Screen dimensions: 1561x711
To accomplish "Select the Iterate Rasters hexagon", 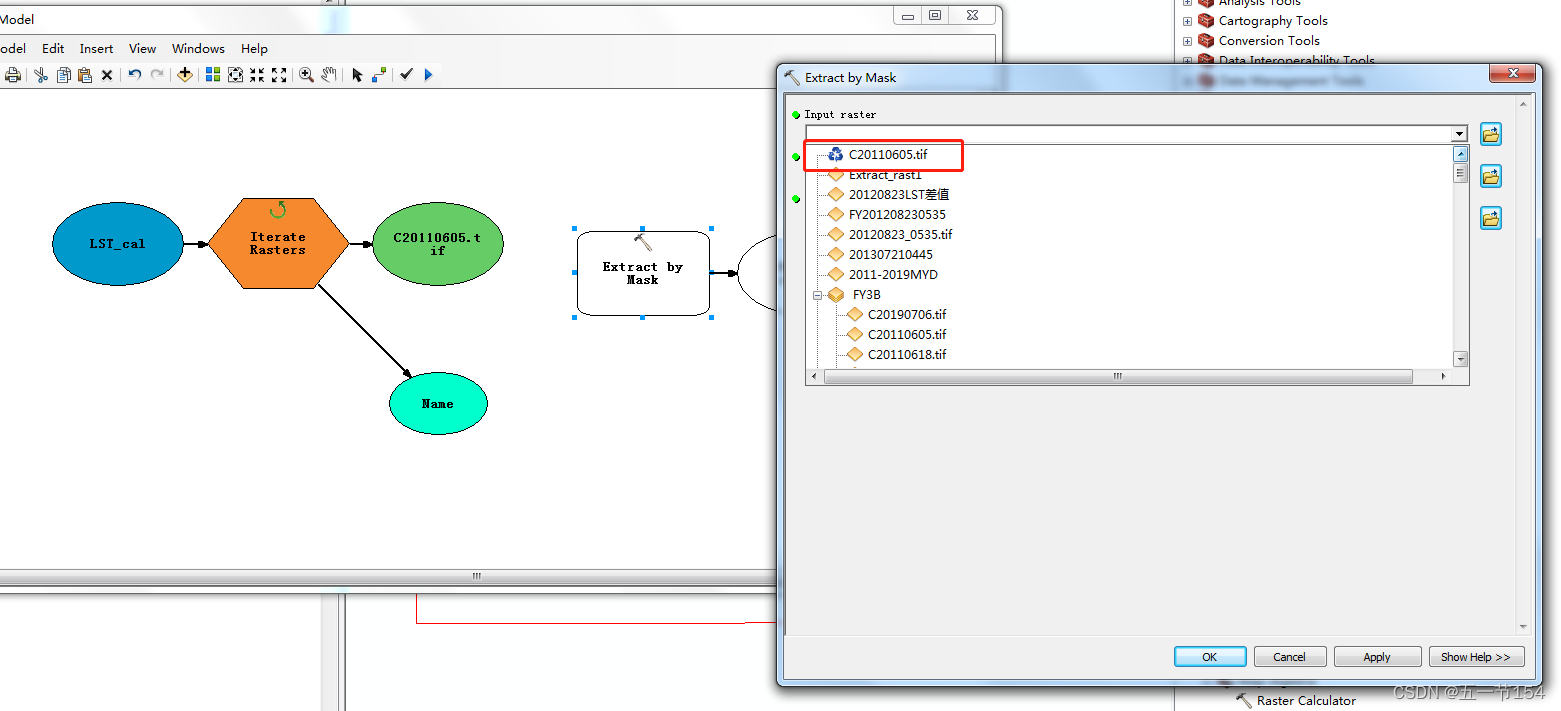I will click(278, 244).
